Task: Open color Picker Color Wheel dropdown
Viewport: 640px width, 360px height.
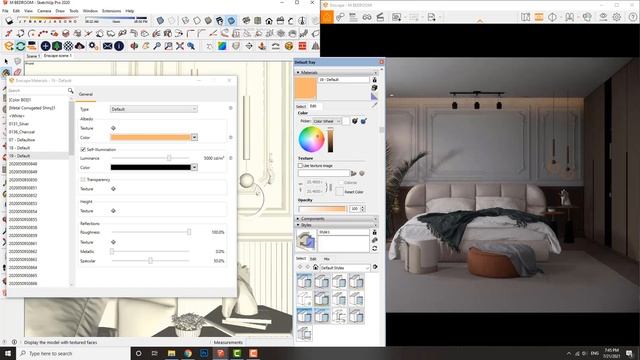Action: tap(327, 121)
